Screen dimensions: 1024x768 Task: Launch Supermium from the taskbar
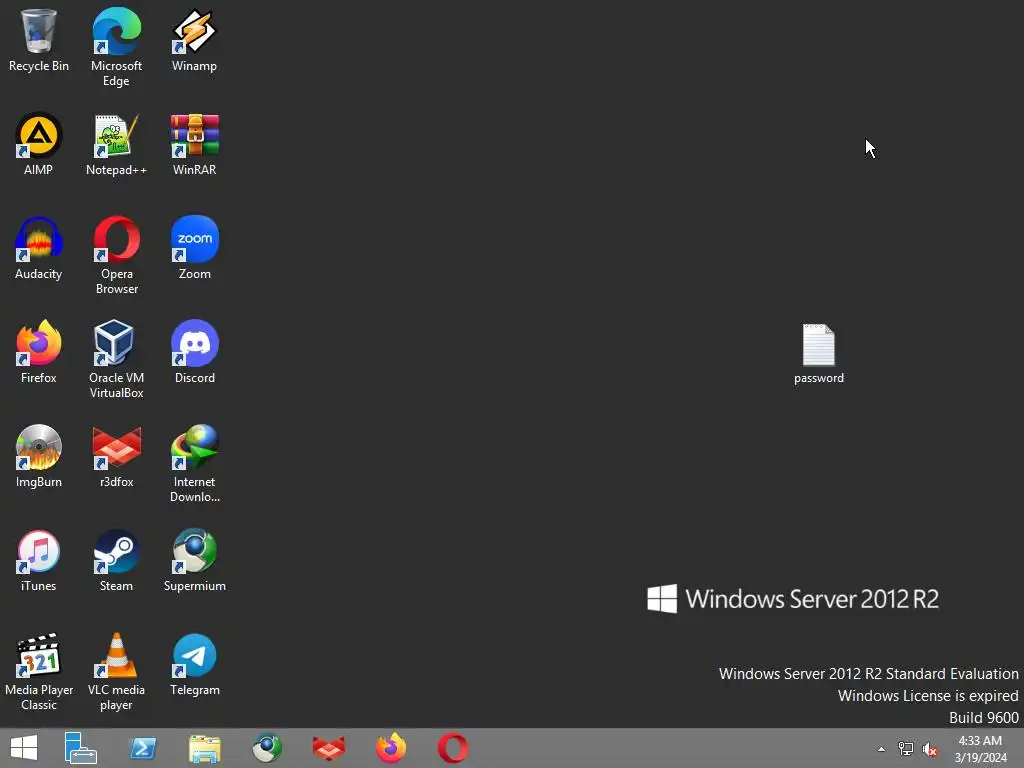coord(267,748)
